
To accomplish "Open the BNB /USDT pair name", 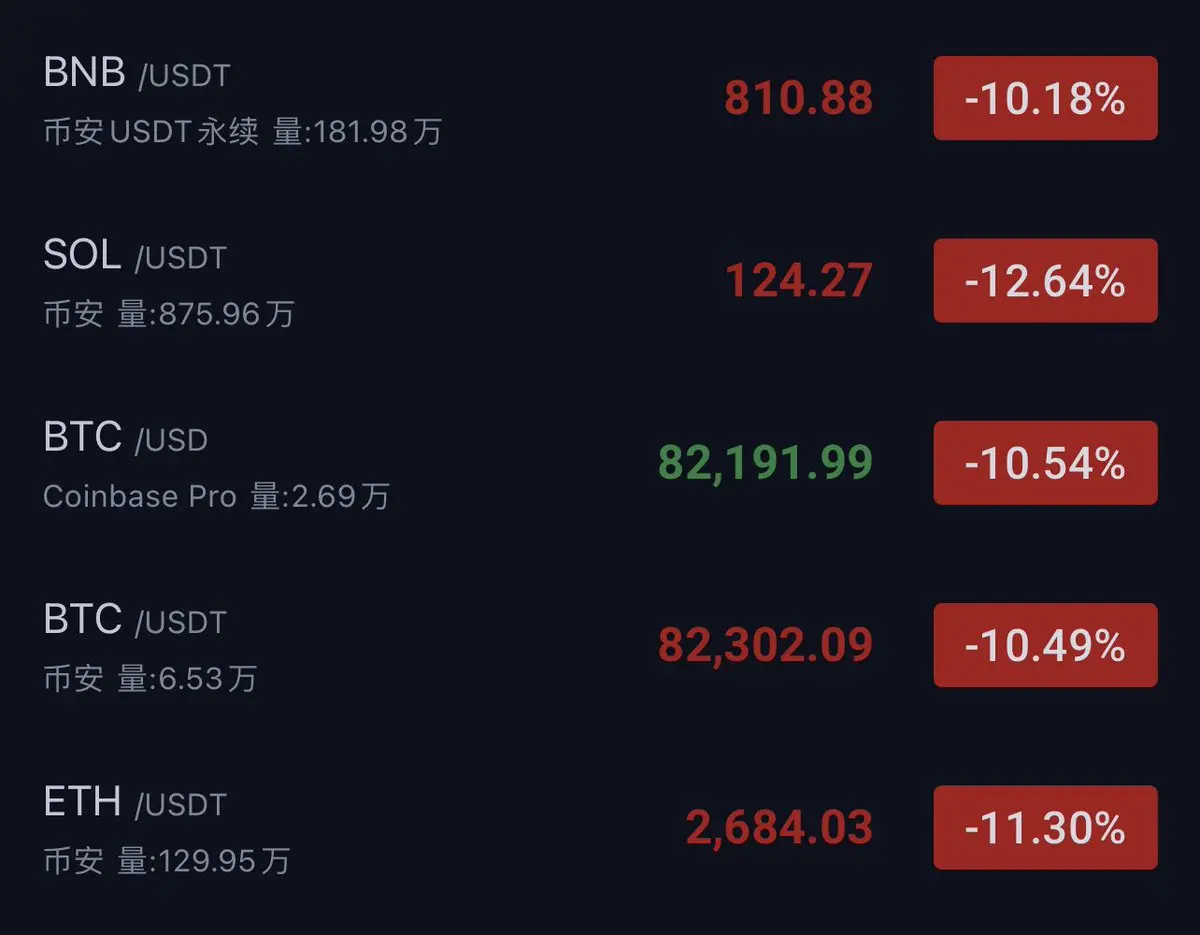I will pyautogui.click(x=137, y=73).
